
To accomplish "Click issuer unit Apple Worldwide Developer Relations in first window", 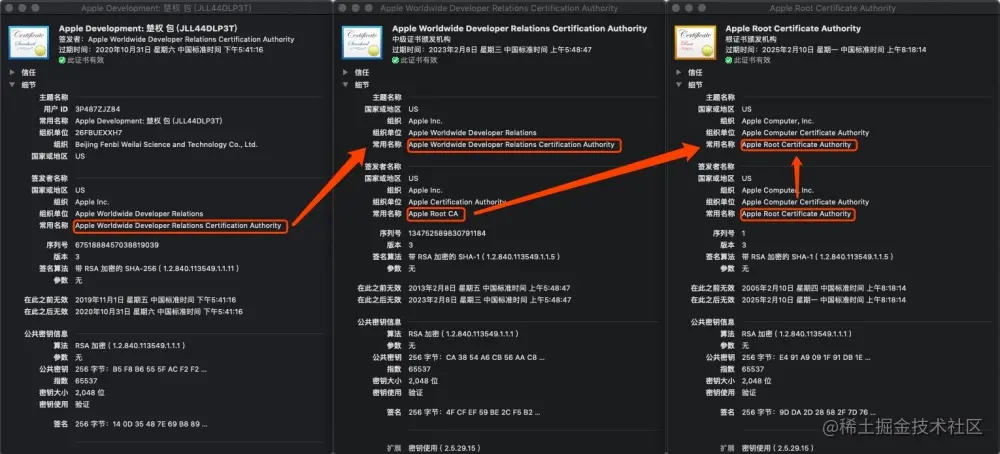I will click(x=139, y=214).
